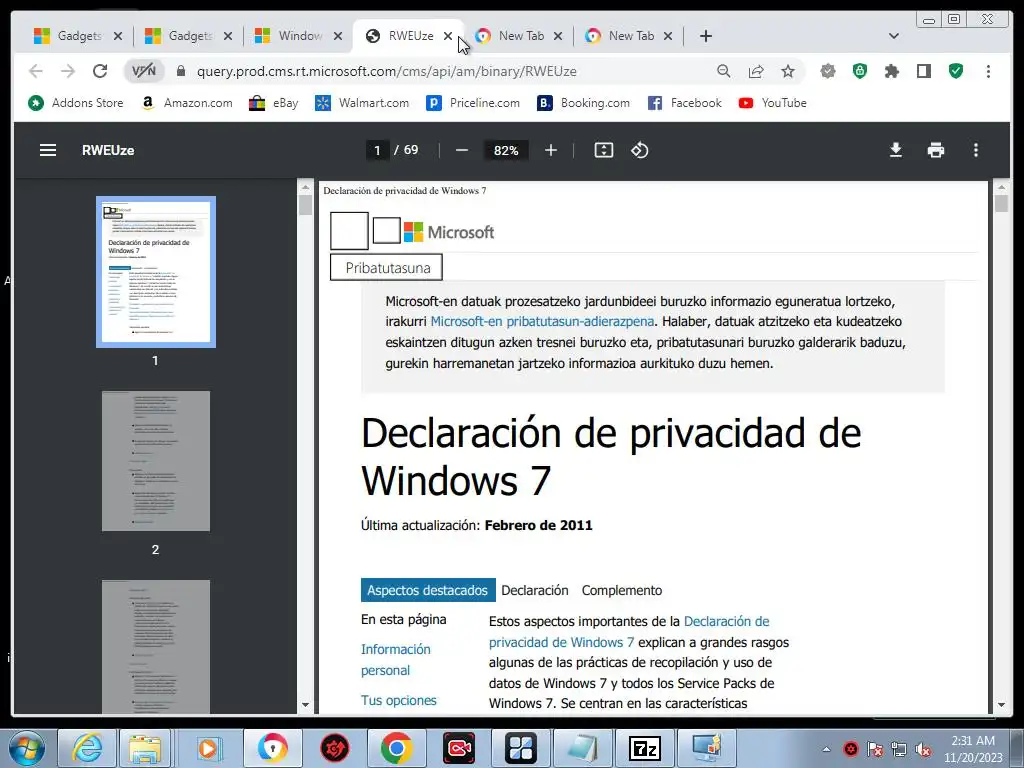Close the RWEUze tab
The width and height of the screenshot is (1024, 768).
448,36
